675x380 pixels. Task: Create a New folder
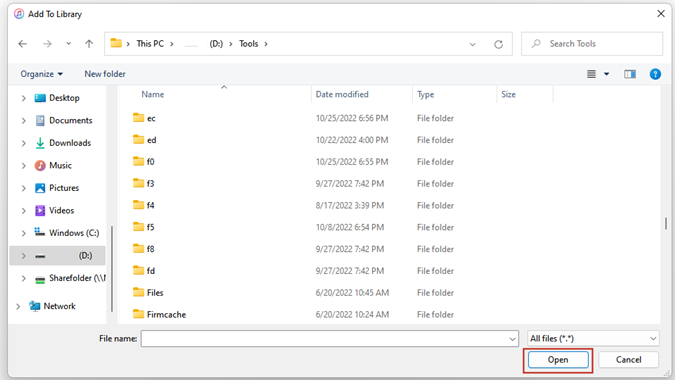click(x=105, y=74)
